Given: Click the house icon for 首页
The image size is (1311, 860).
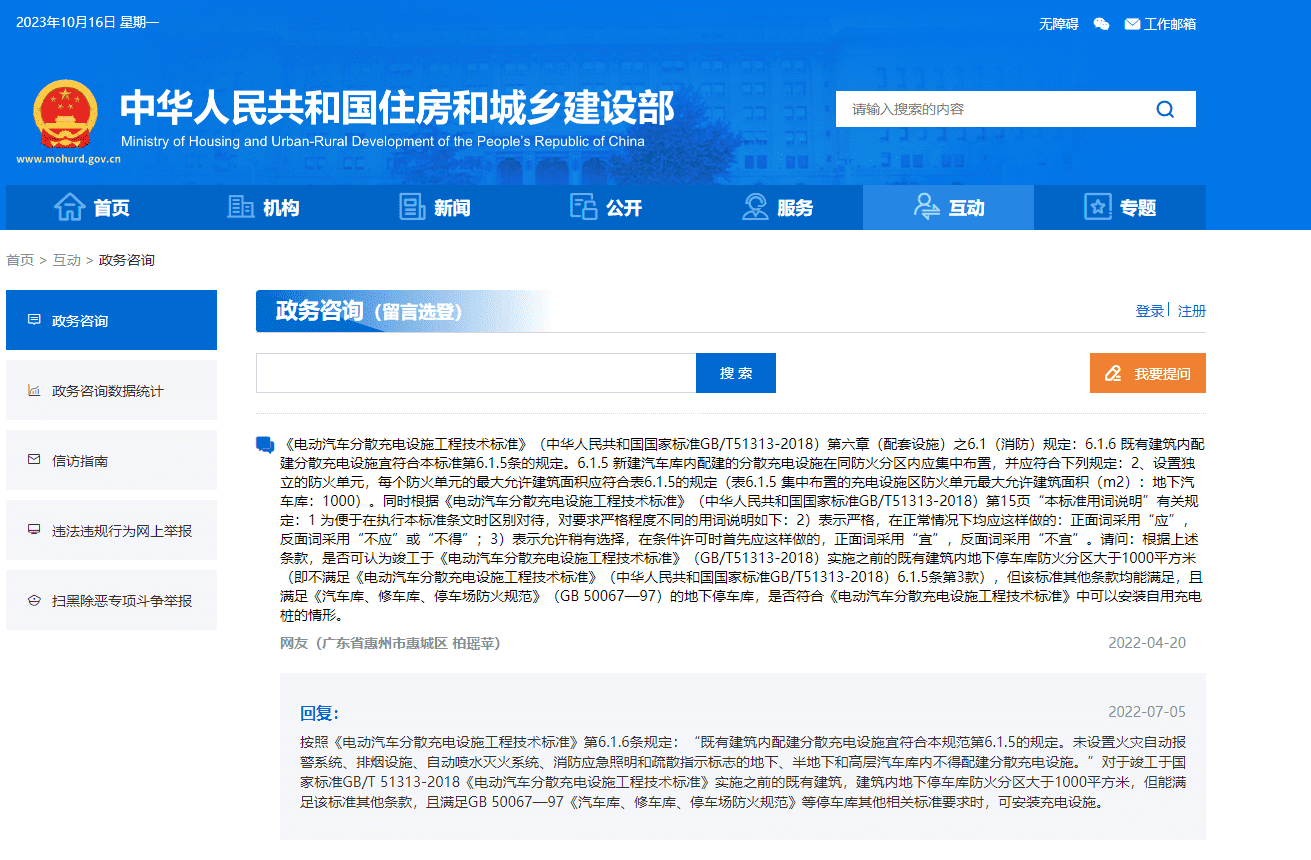Looking at the screenshot, I should point(69,207).
